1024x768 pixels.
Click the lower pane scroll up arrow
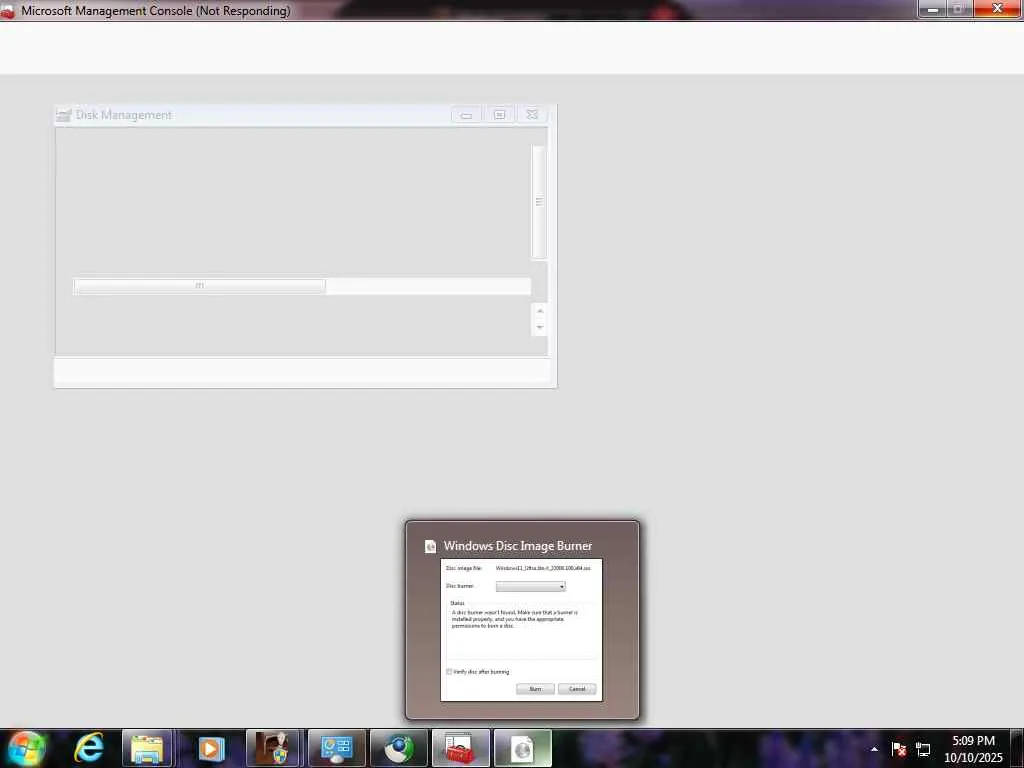click(539, 311)
